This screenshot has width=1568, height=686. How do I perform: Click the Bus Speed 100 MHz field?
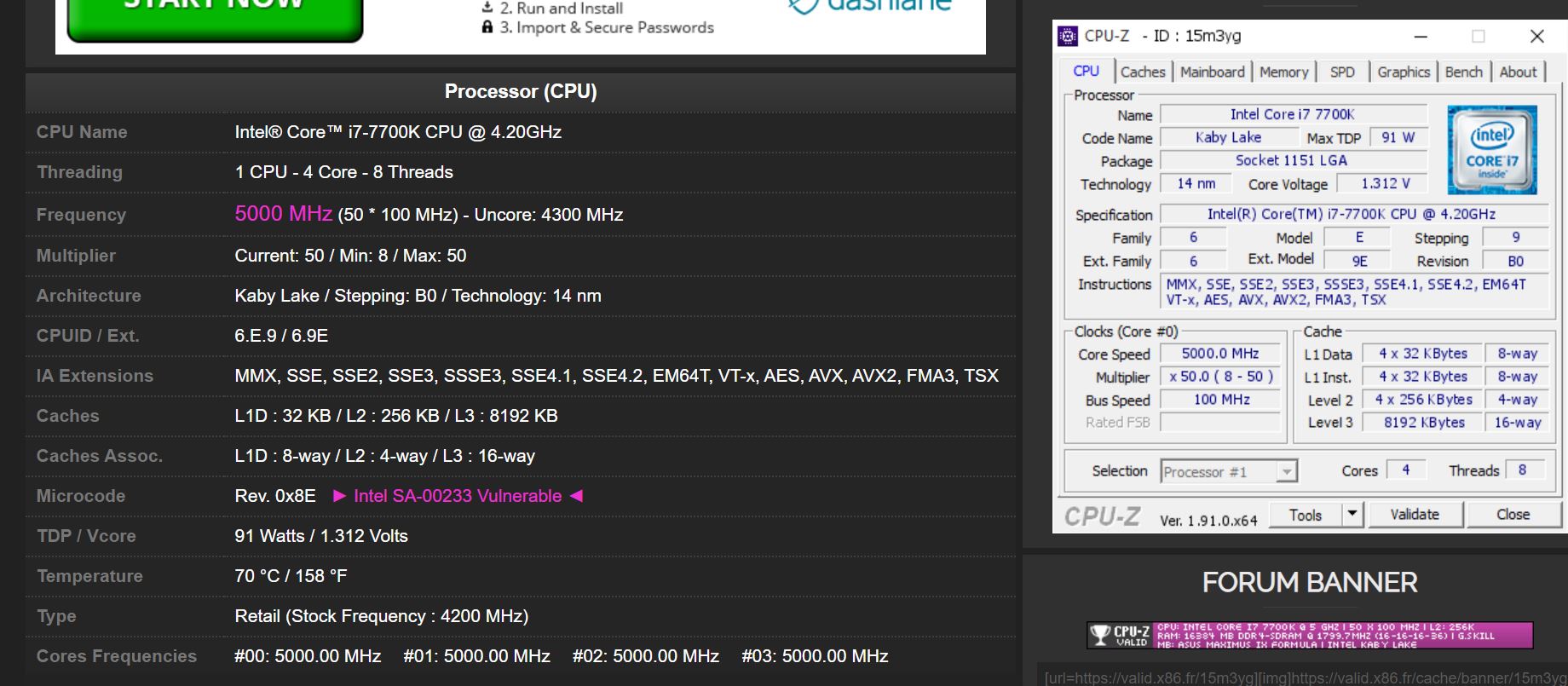coord(1220,400)
